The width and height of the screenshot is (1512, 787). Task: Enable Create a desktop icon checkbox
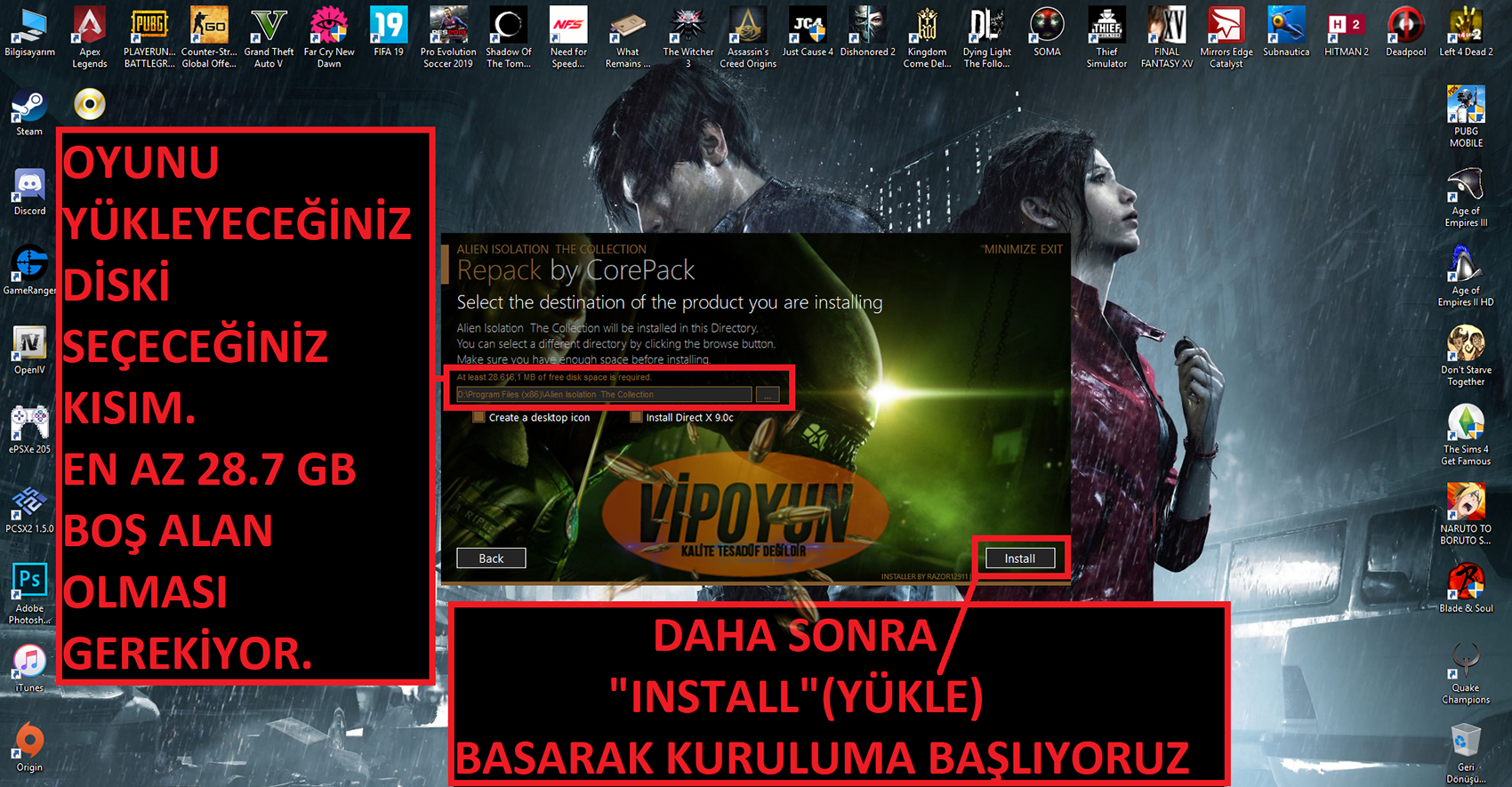[x=479, y=417]
